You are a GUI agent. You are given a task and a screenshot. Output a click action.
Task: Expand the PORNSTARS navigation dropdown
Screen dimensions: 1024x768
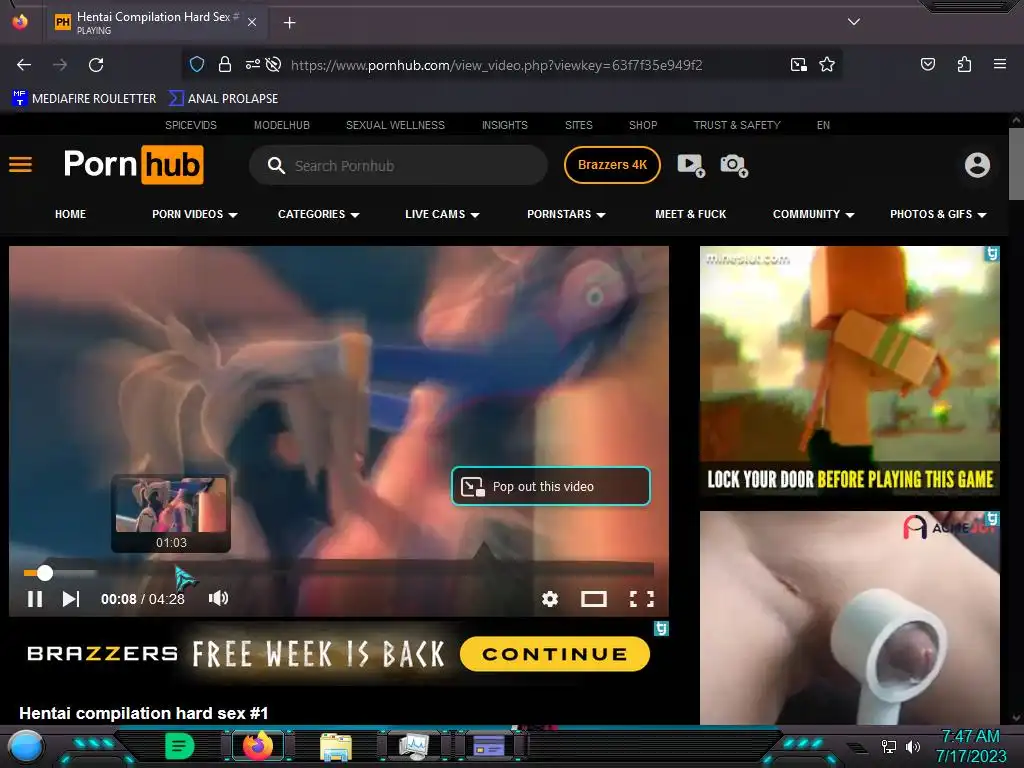coord(566,214)
